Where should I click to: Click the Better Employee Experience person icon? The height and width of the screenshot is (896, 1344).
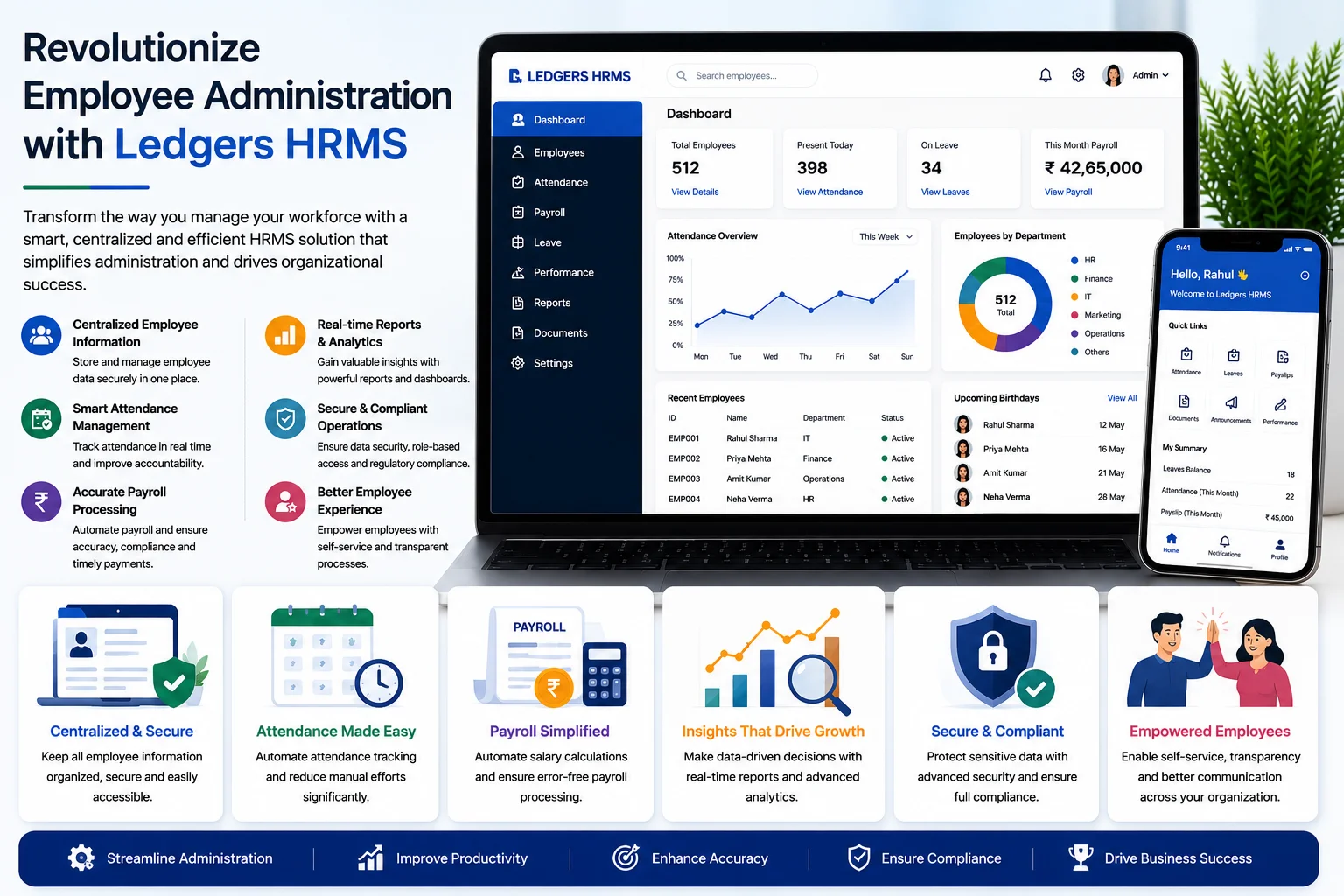coord(285,502)
